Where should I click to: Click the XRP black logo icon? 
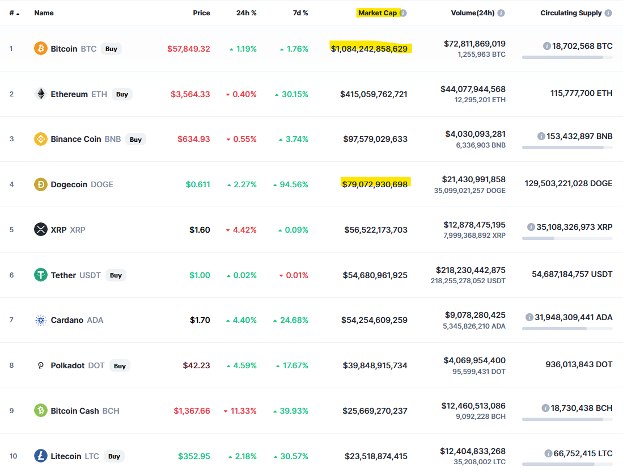(x=41, y=230)
